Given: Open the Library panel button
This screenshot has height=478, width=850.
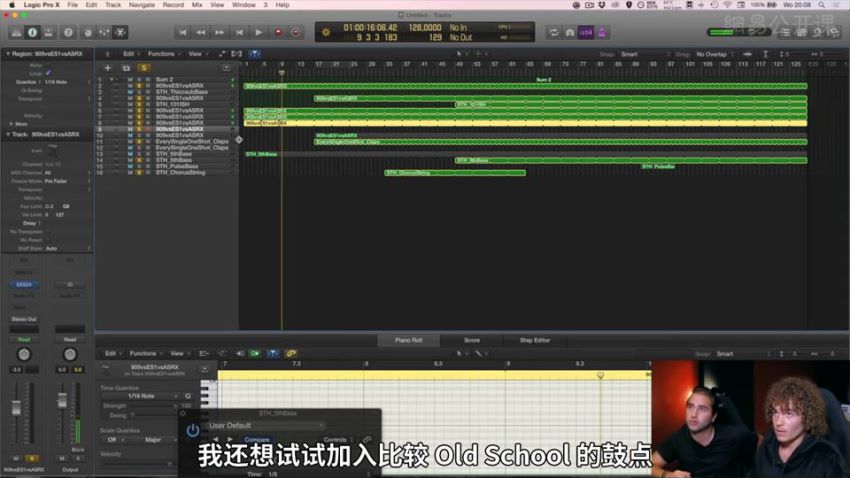Looking at the screenshot, I should pyautogui.click(x=16, y=33).
